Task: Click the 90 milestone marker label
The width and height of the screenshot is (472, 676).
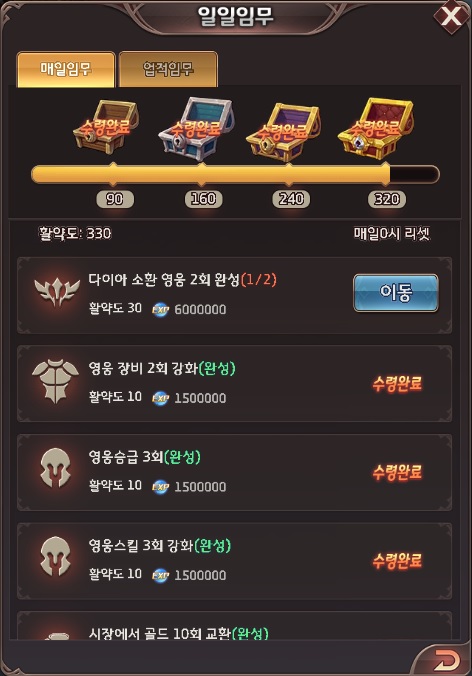Action: point(115,199)
